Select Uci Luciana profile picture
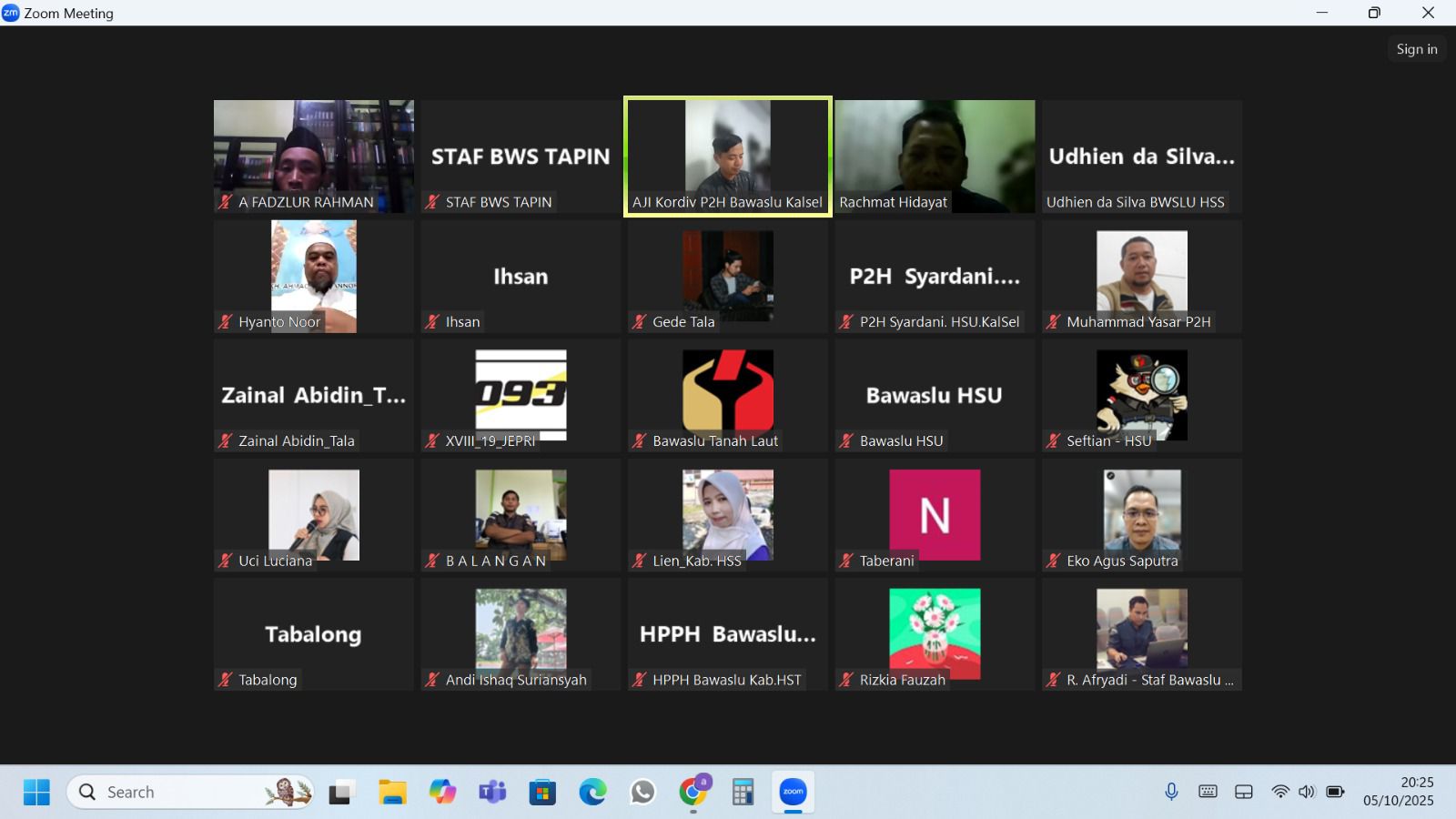This screenshot has height=819, width=1456. 314,515
